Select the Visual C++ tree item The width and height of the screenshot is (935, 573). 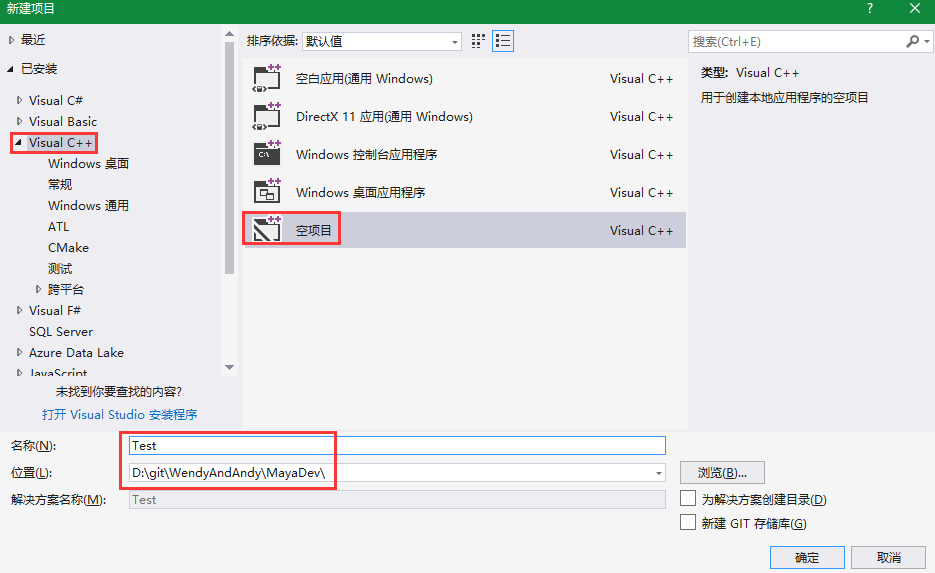[x=60, y=143]
